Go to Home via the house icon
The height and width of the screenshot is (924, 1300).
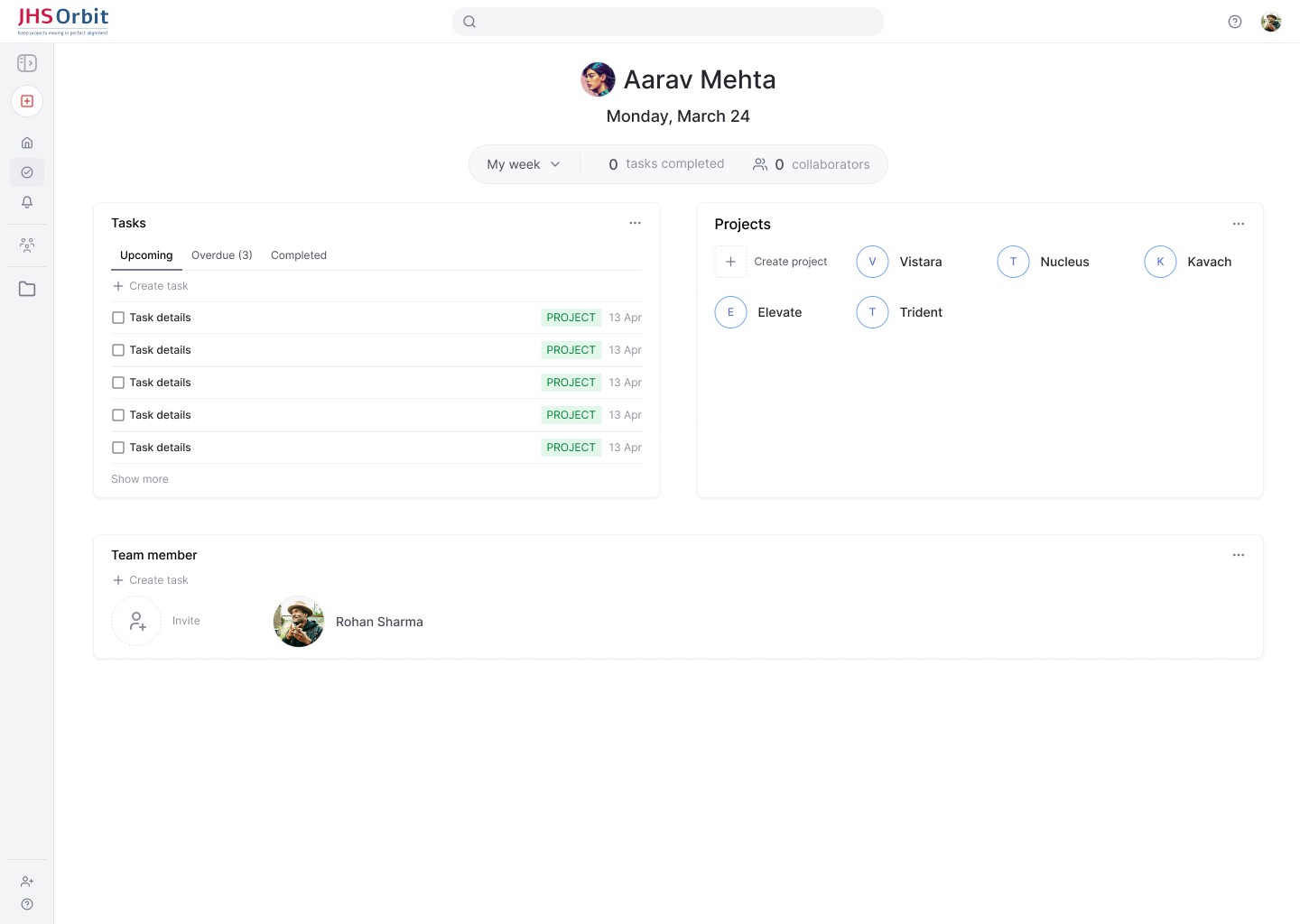click(27, 143)
